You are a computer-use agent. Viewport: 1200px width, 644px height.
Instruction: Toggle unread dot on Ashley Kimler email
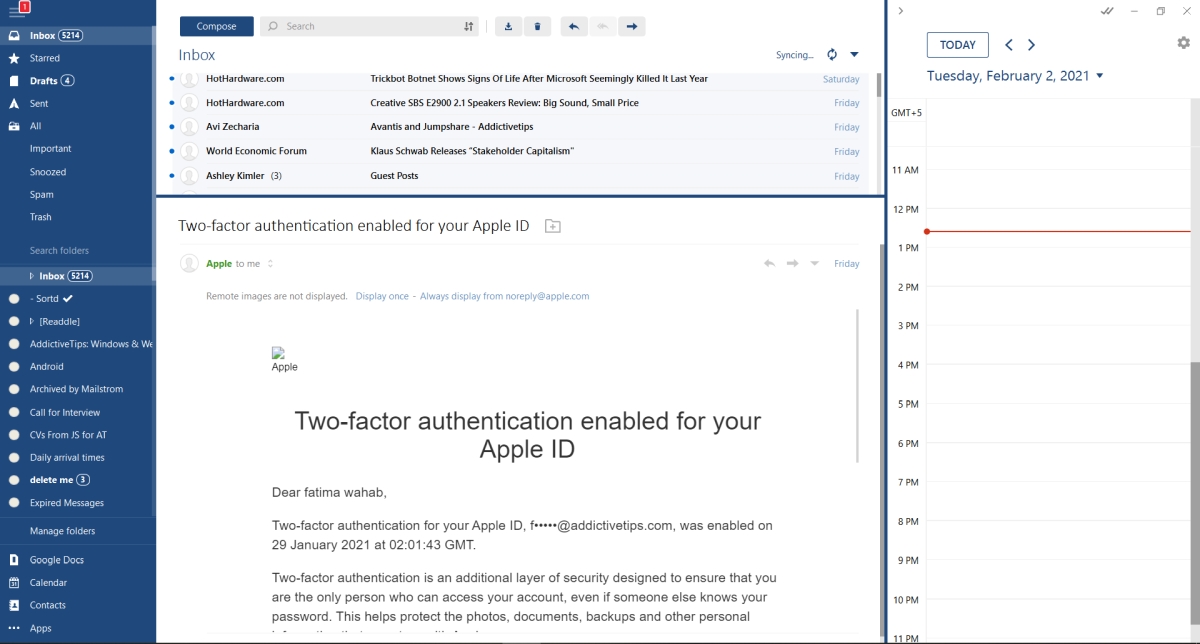coord(171,175)
